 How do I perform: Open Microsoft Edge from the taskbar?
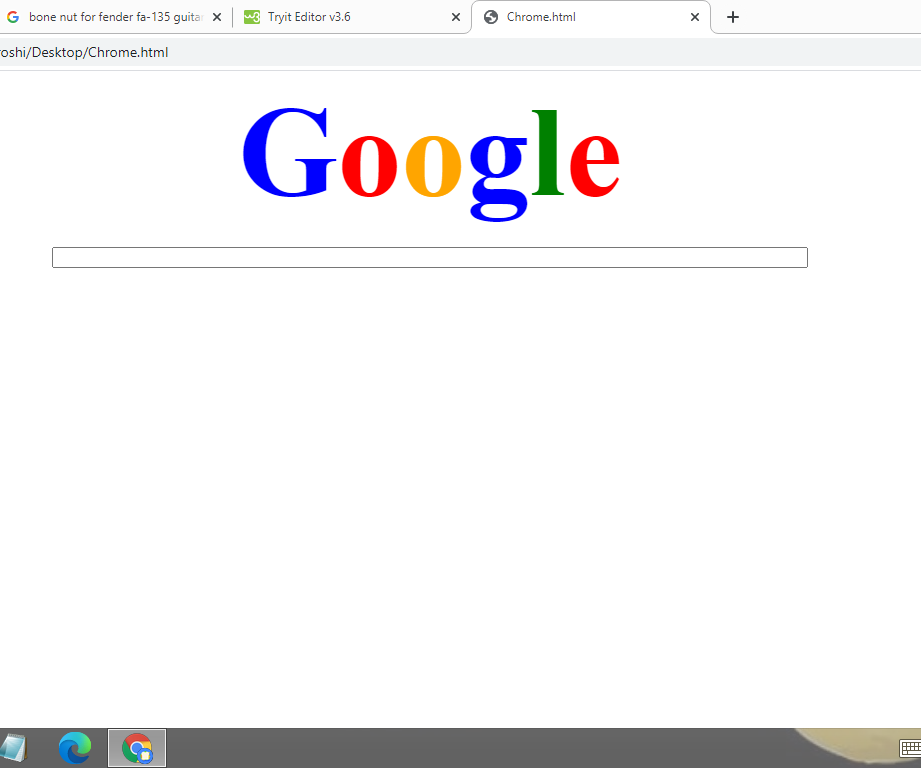coord(75,747)
